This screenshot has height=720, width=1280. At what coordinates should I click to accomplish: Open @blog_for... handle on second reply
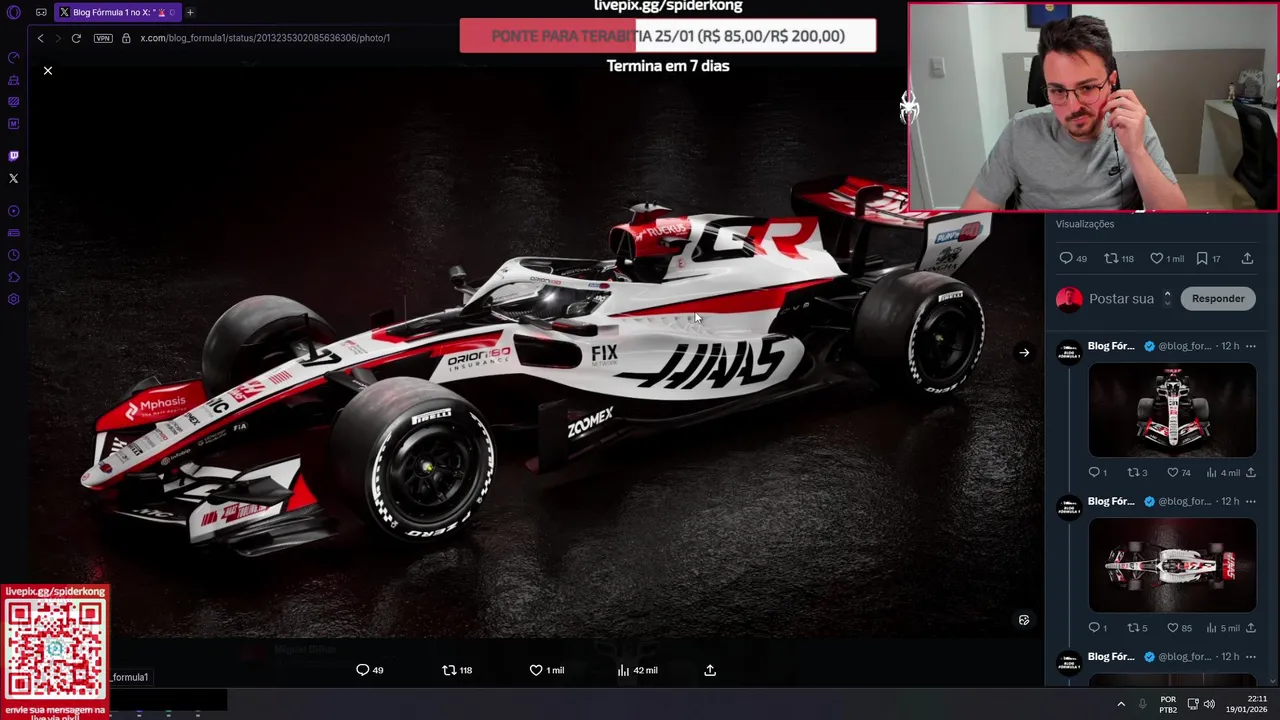coord(1184,502)
